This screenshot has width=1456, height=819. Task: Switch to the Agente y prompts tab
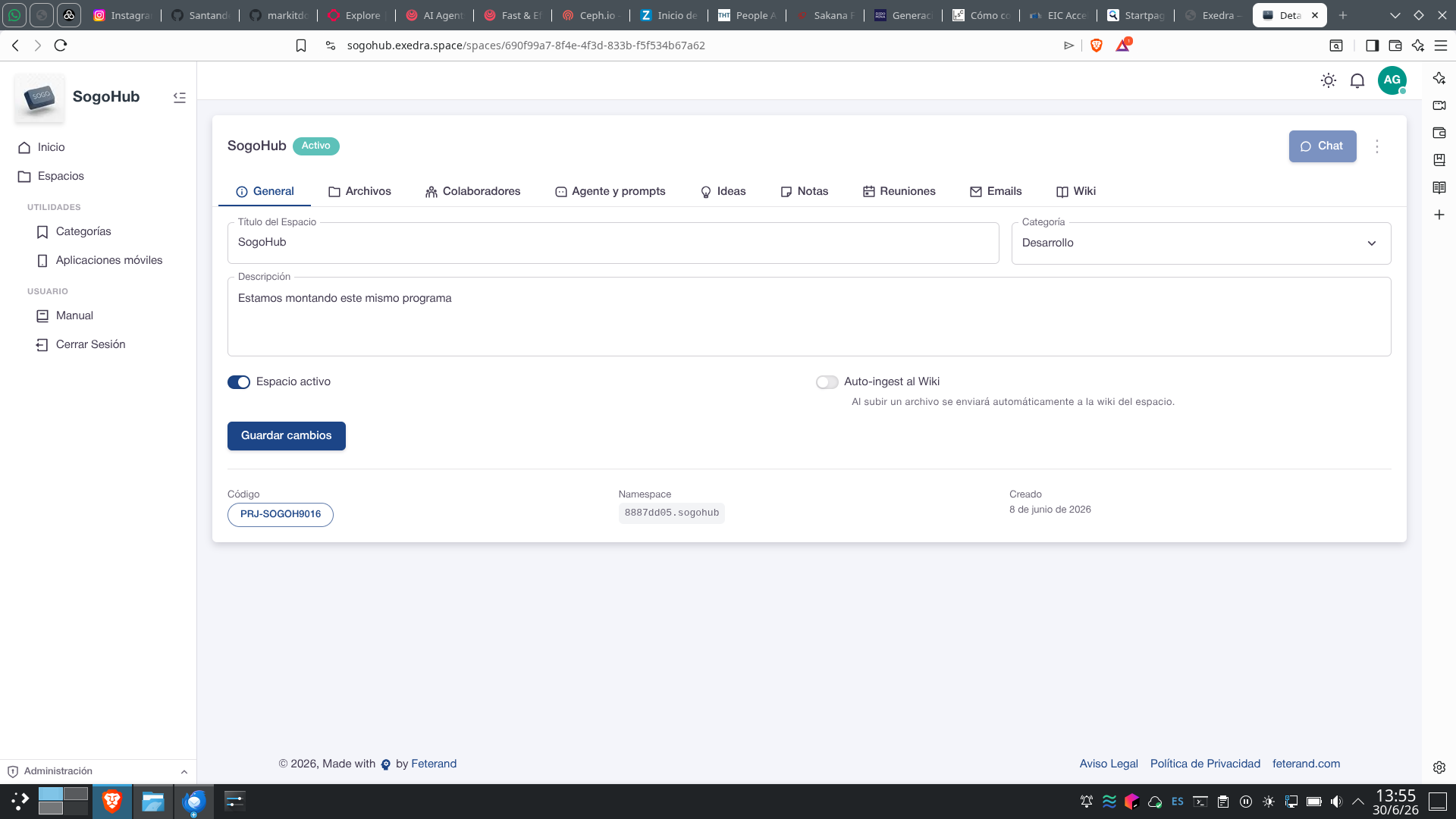[x=610, y=191]
